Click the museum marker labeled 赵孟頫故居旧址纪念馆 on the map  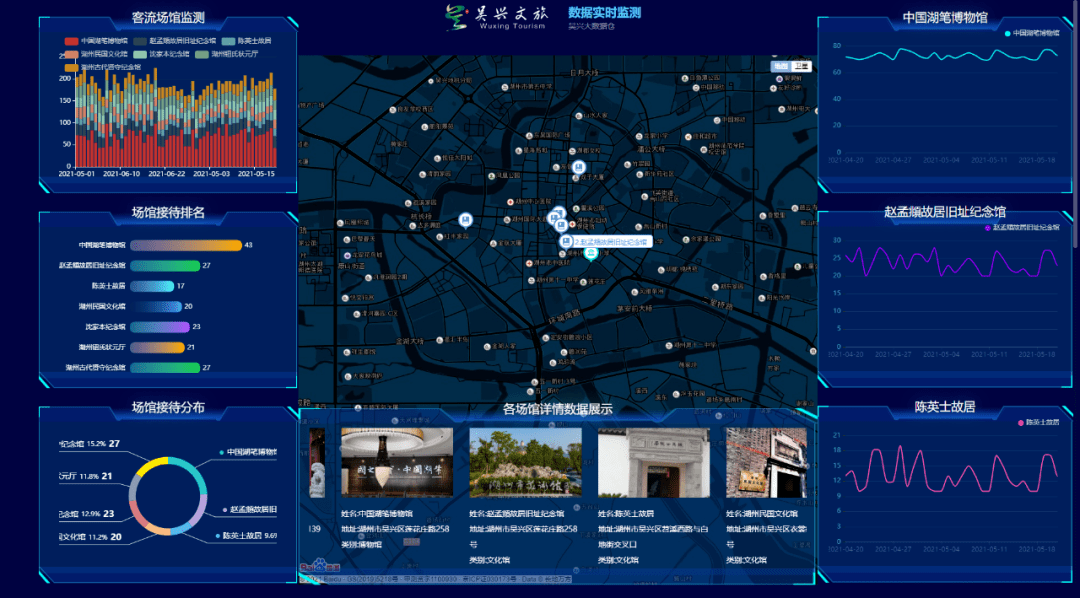click(565, 241)
